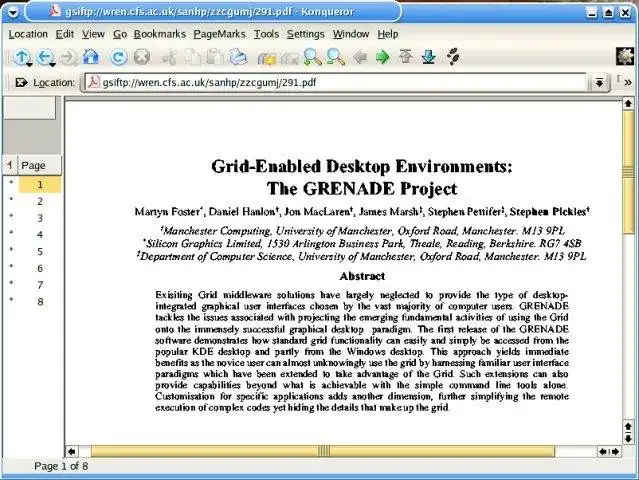This screenshot has height=480, width=639.
Task: Click the second magnifier zoom icon
Action: click(336, 57)
